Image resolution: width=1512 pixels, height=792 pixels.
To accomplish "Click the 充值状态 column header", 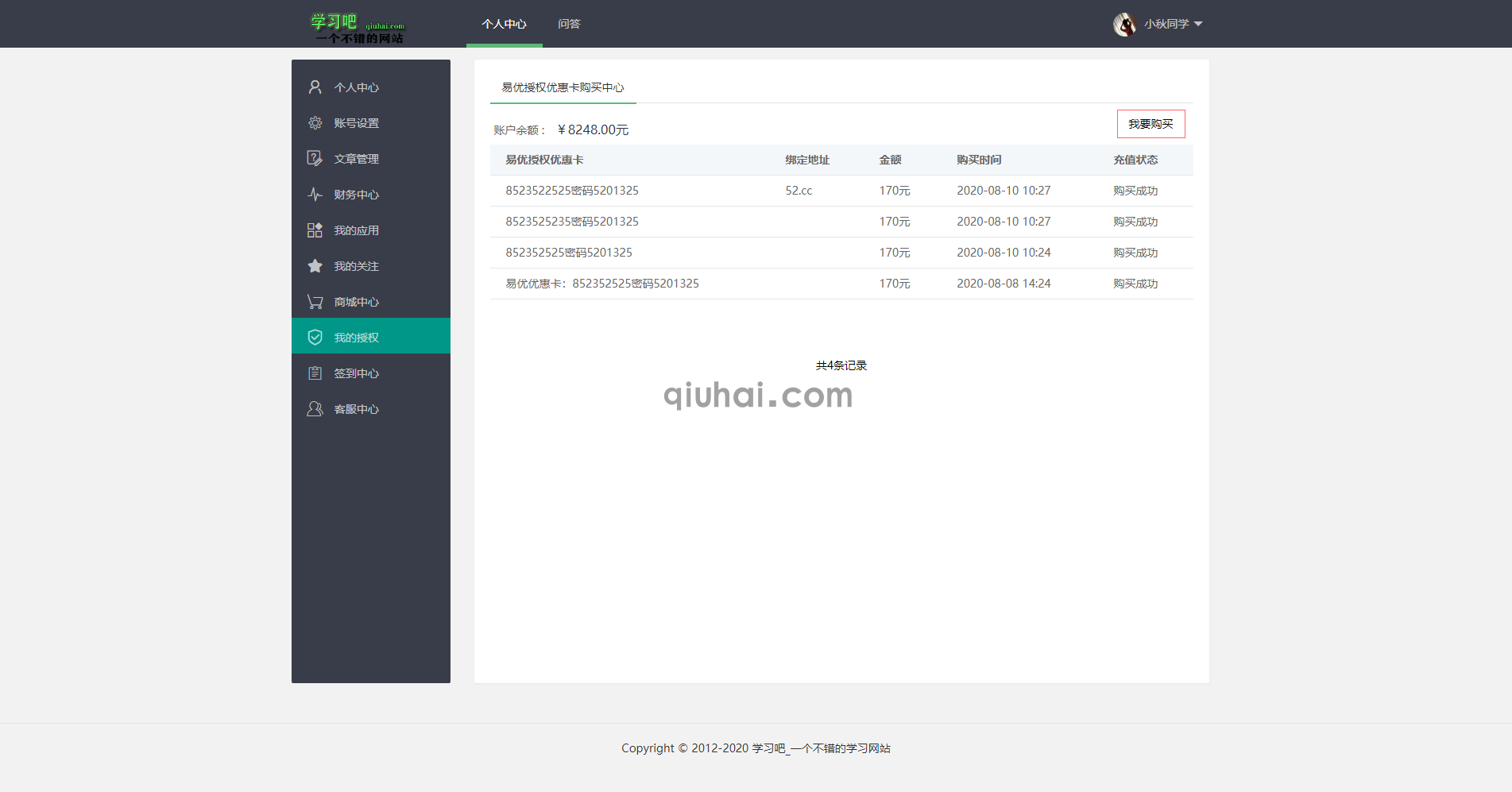I will [1135, 160].
